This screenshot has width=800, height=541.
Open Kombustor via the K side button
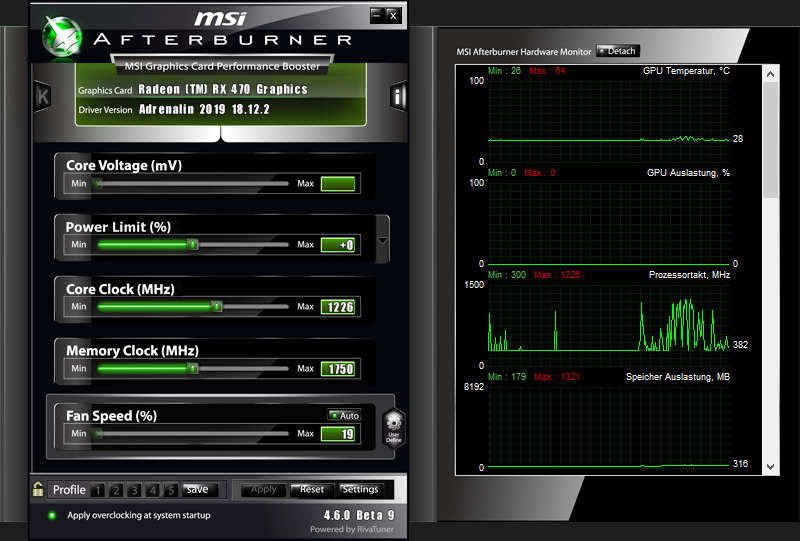coord(42,96)
